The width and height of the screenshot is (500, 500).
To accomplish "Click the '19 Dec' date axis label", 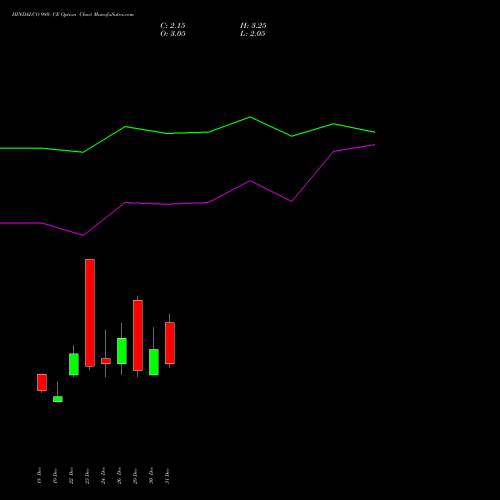I will click(55, 476).
